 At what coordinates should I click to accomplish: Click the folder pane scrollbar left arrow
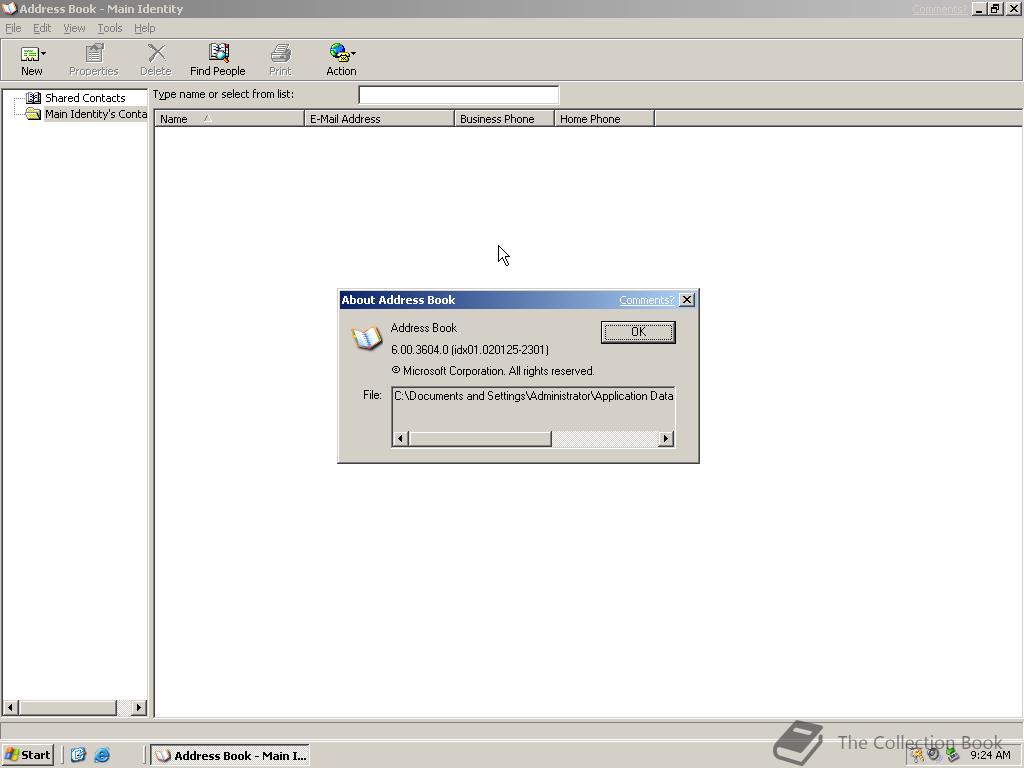[10, 707]
